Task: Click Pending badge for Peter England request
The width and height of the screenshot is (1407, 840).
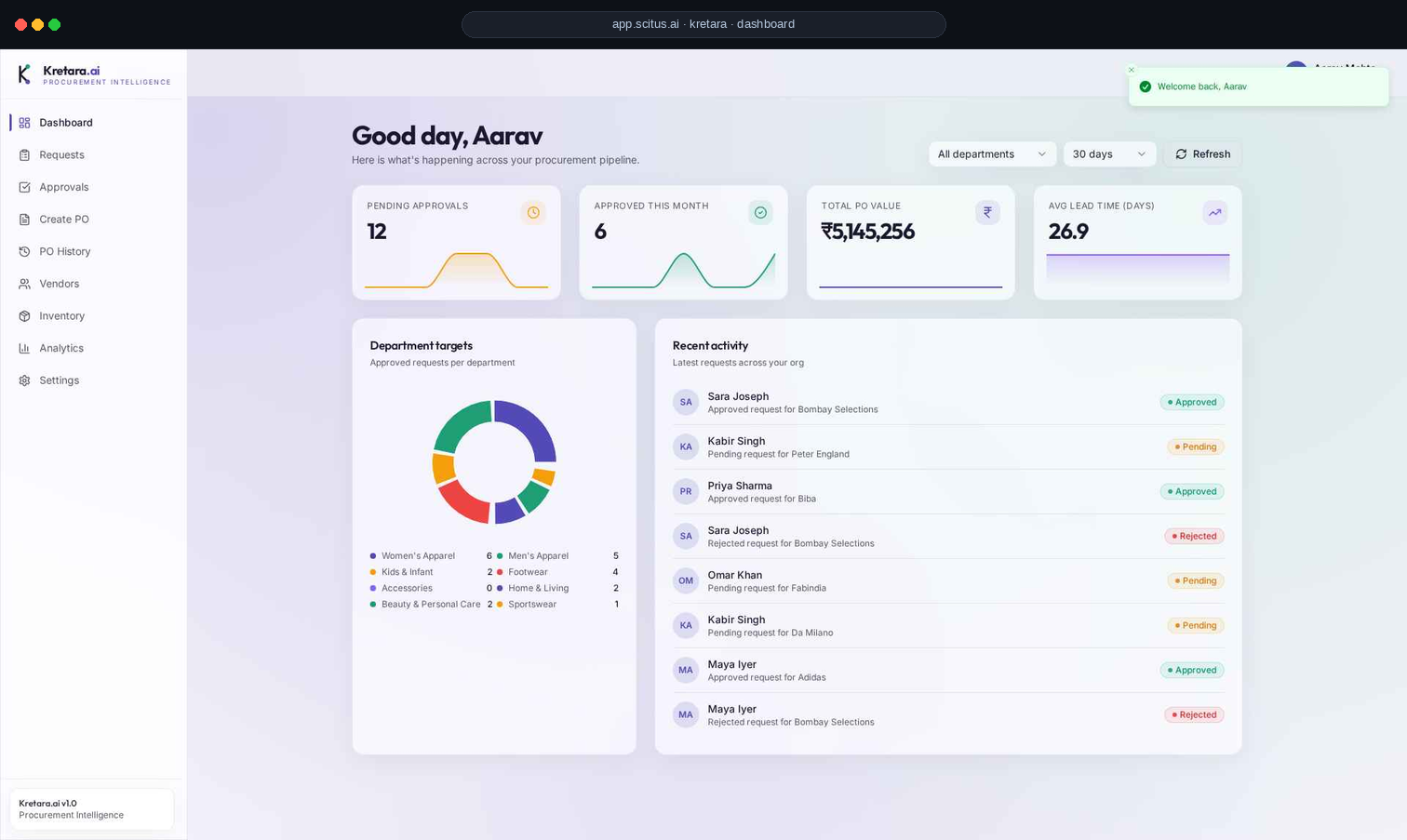Action: click(x=1196, y=447)
